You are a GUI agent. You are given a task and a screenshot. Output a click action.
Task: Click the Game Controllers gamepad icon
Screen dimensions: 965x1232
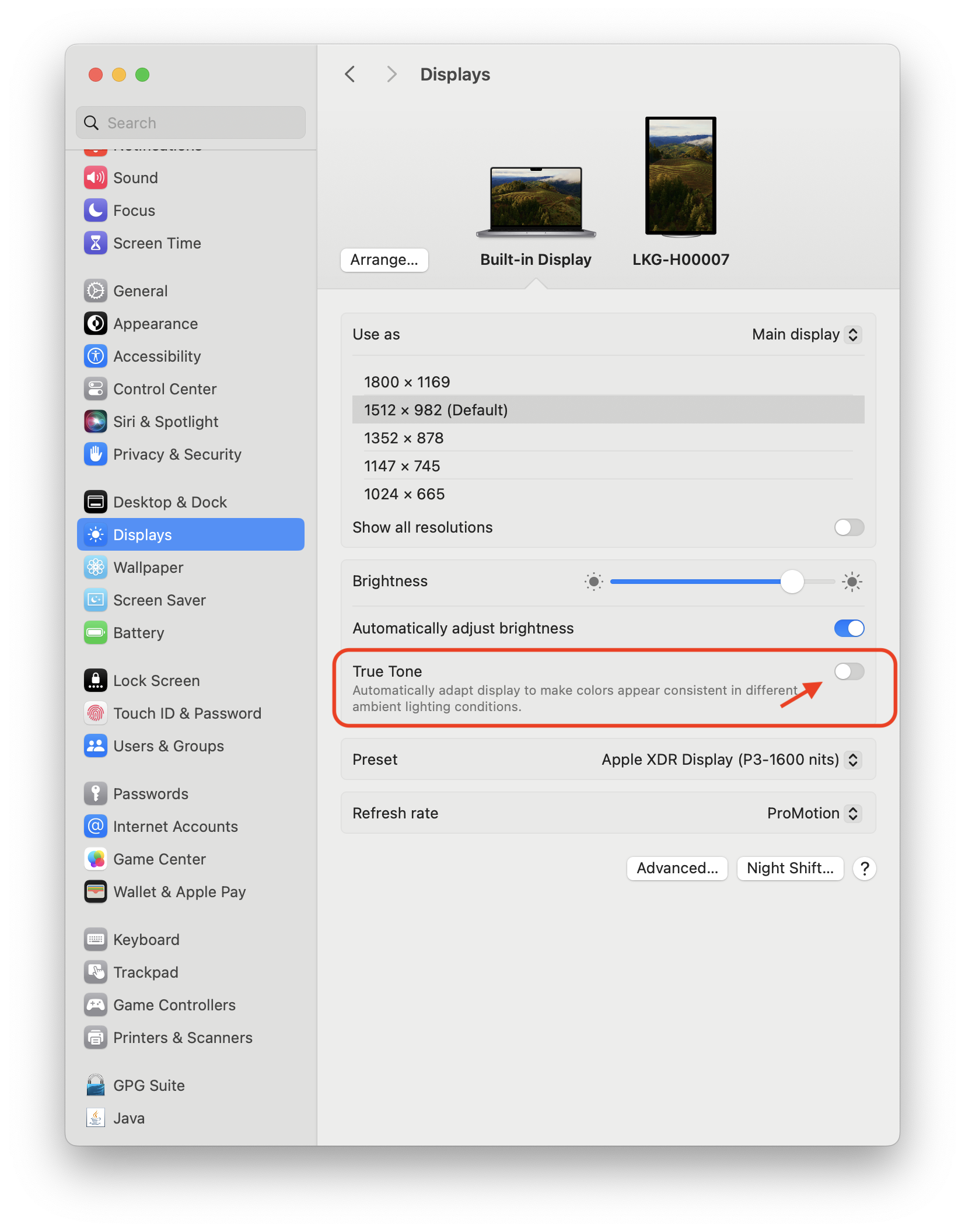(96, 1005)
